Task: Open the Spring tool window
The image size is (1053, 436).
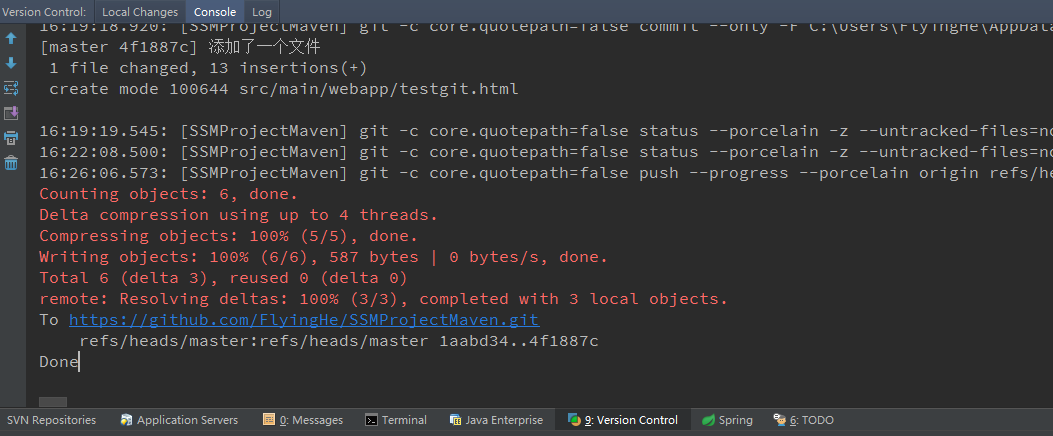Action: click(x=727, y=421)
